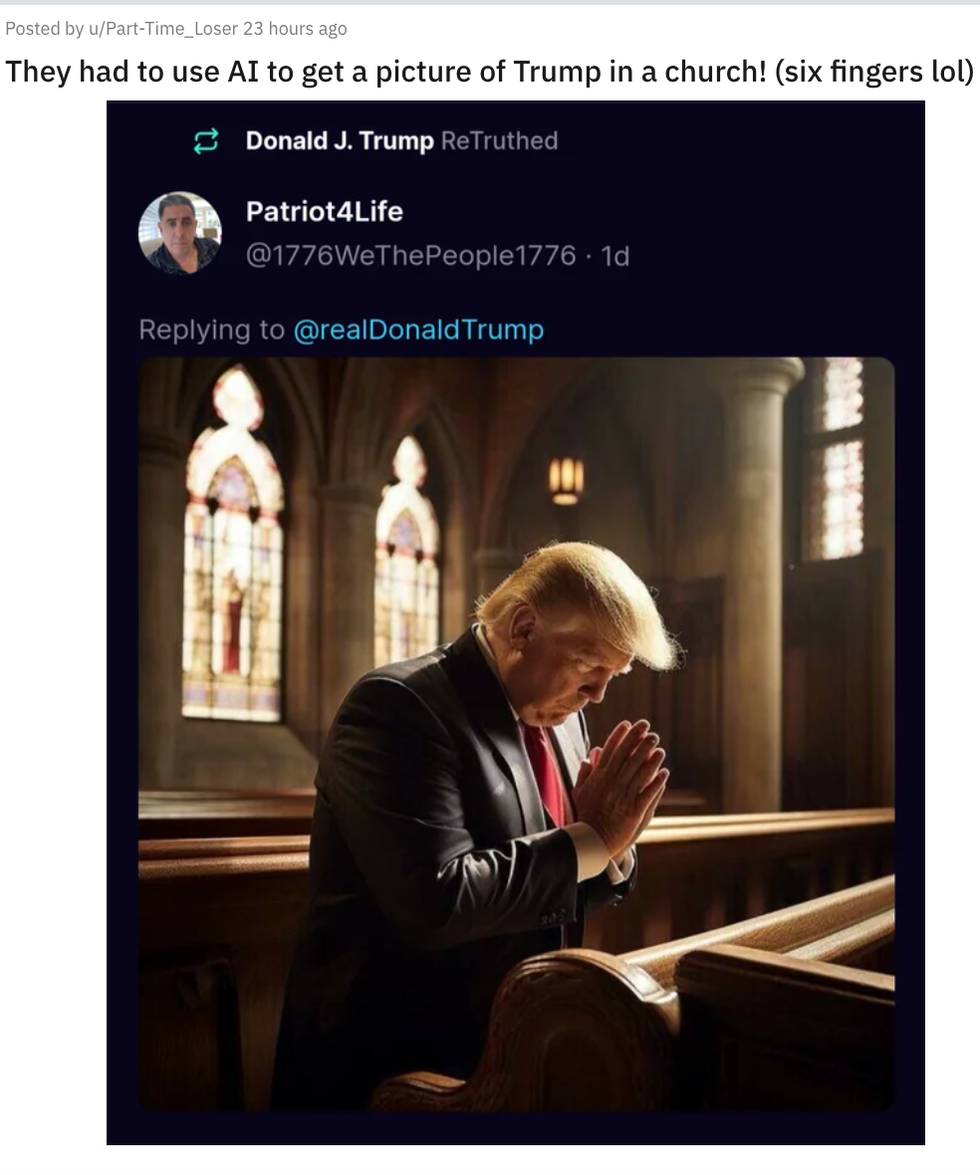Click the "1d" timestamp on the reply
The height and width of the screenshot is (1175, 980).
point(615,256)
